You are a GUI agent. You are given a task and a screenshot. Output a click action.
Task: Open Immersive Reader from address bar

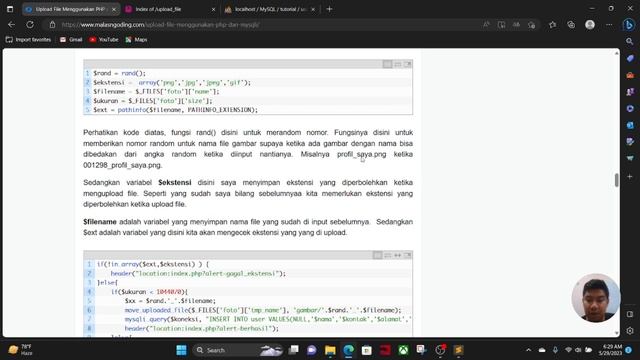(501, 24)
